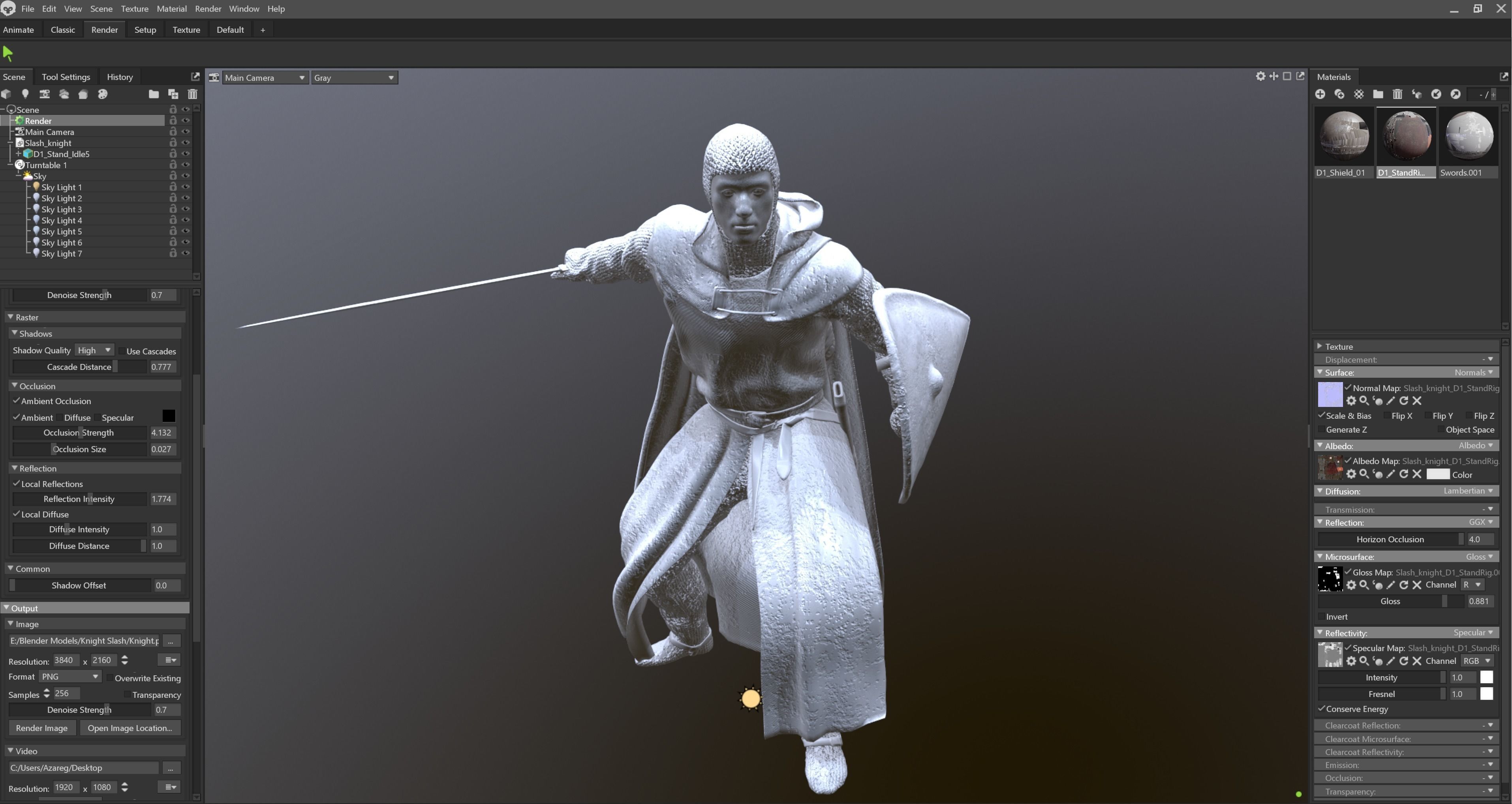The height and width of the screenshot is (804, 1512).
Task: Open the Main Camera dropdown in viewport
Action: tap(265, 77)
